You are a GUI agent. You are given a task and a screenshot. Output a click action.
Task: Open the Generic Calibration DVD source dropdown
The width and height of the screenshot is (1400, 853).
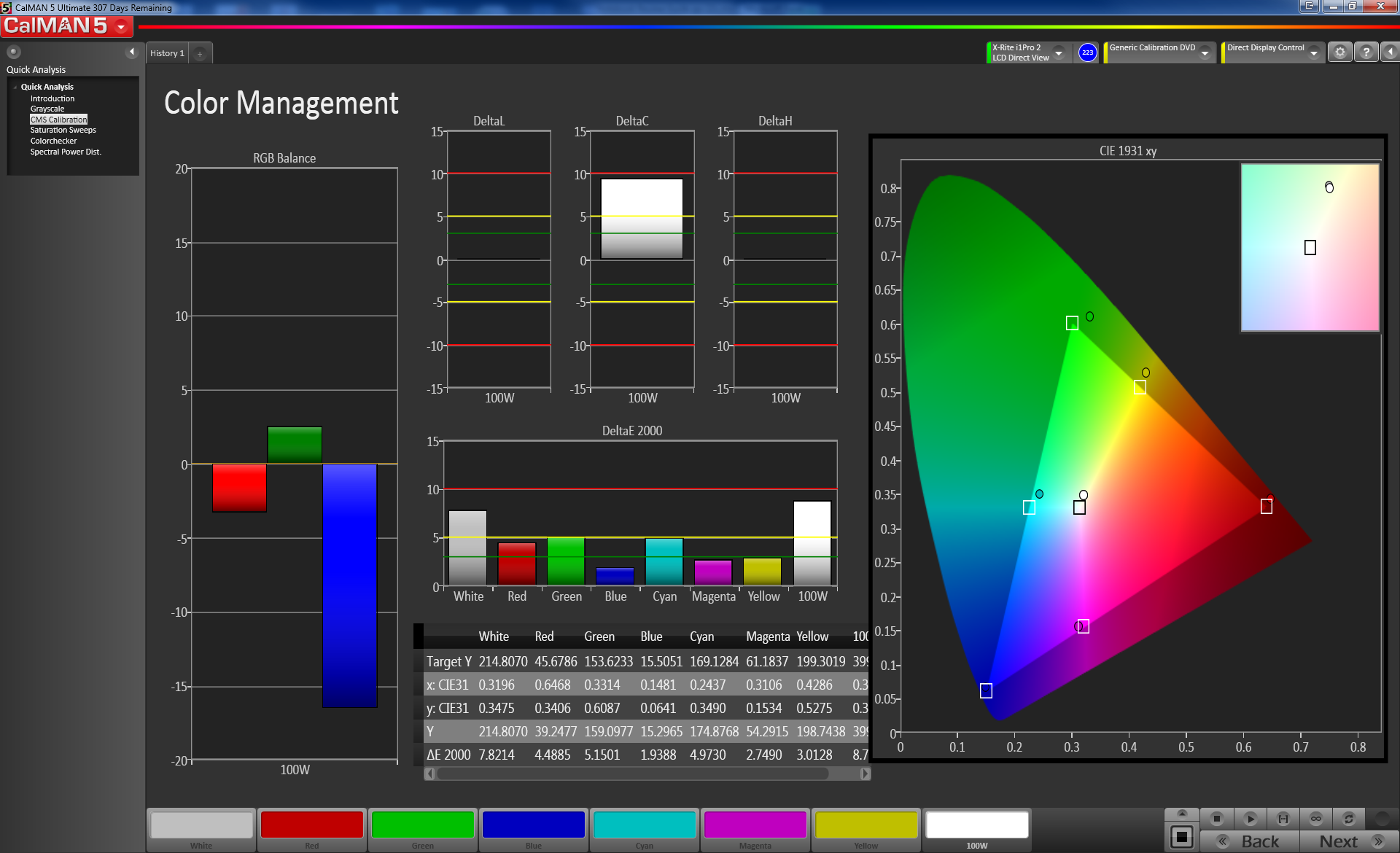coord(1205,52)
